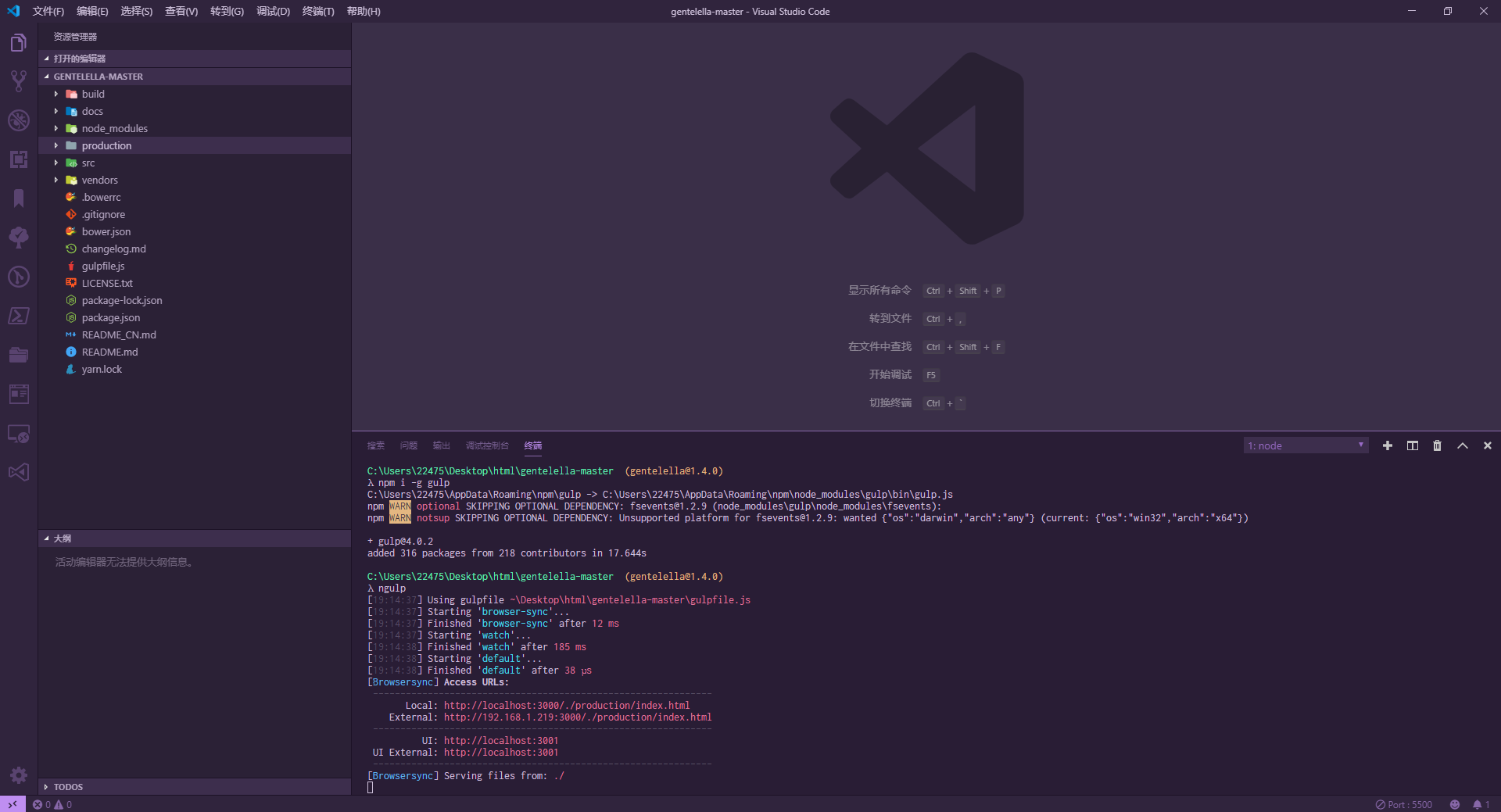This screenshot has width=1501, height=812.
Task: Open the 转到(G) menu
Action: click(227, 11)
